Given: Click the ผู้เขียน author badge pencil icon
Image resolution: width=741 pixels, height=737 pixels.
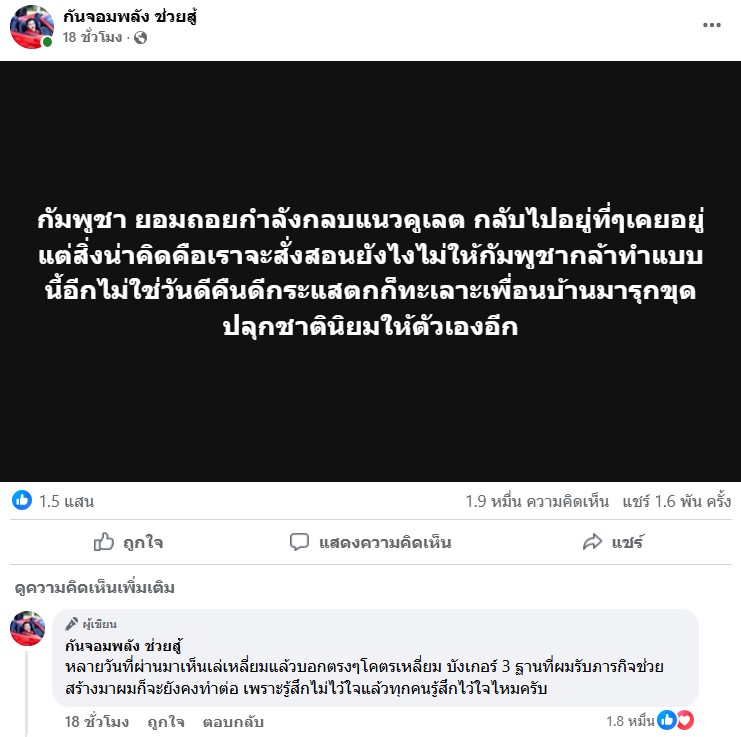Looking at the screenshot, I should [x=71, y=624].
